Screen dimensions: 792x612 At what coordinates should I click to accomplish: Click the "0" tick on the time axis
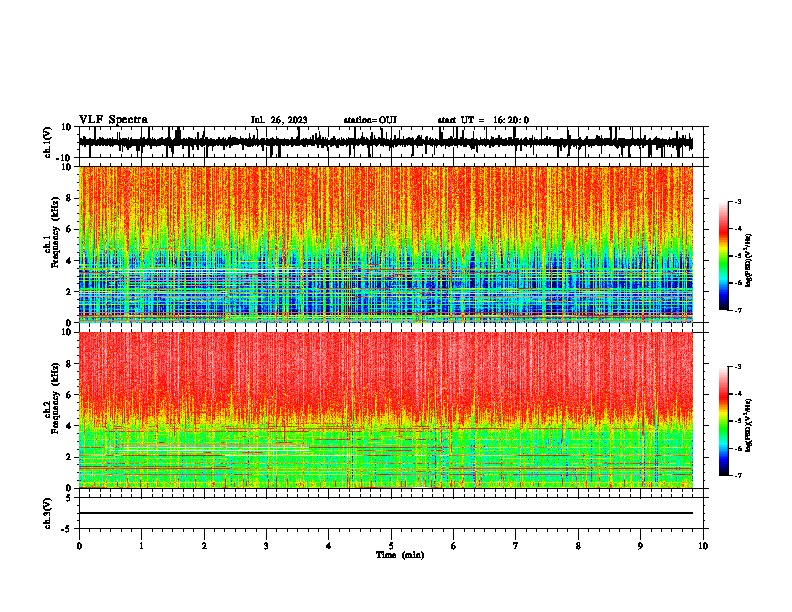tap(79, 546)
